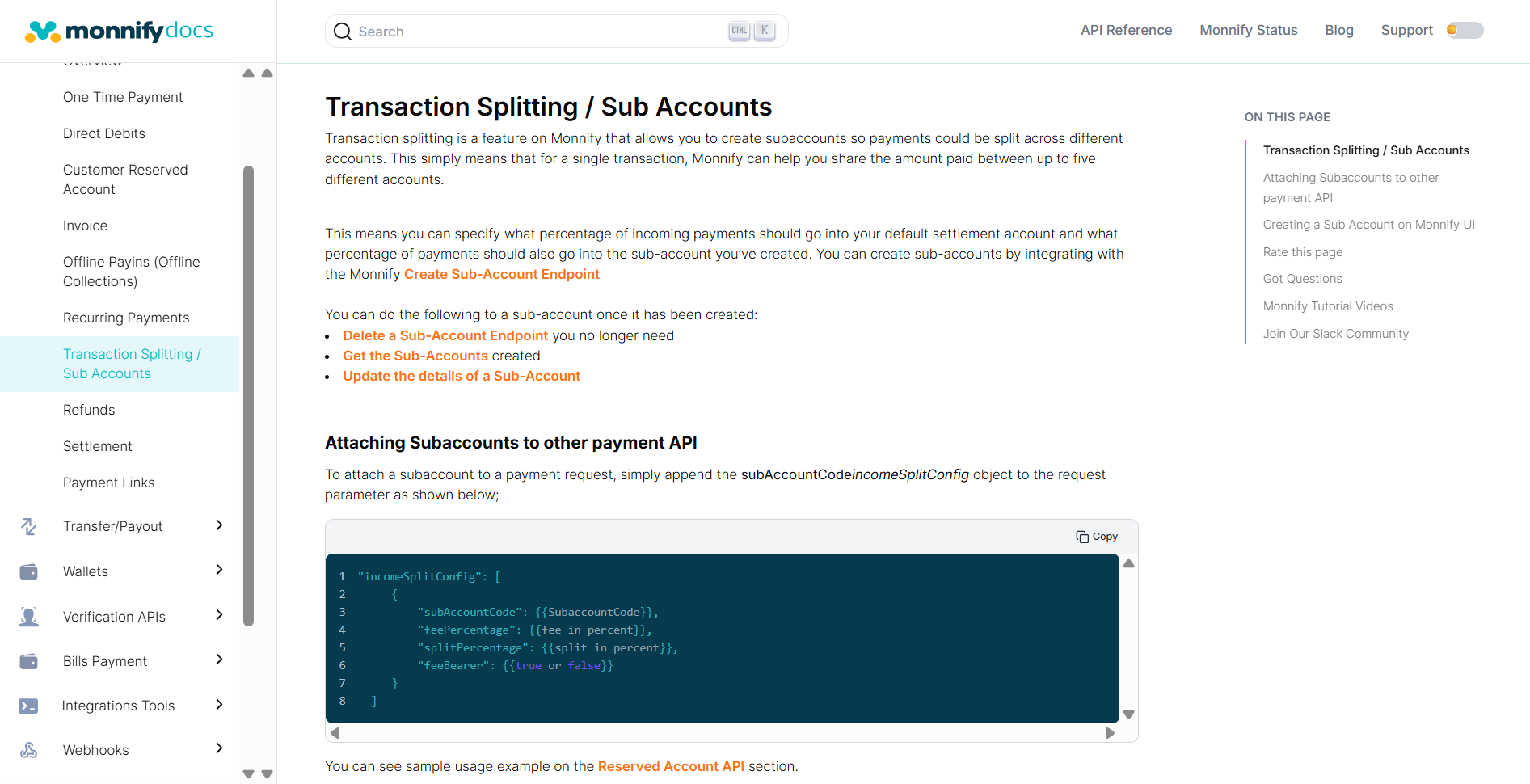
Task: Select Recurring Payments in sidebar
Action: [126, 318]
